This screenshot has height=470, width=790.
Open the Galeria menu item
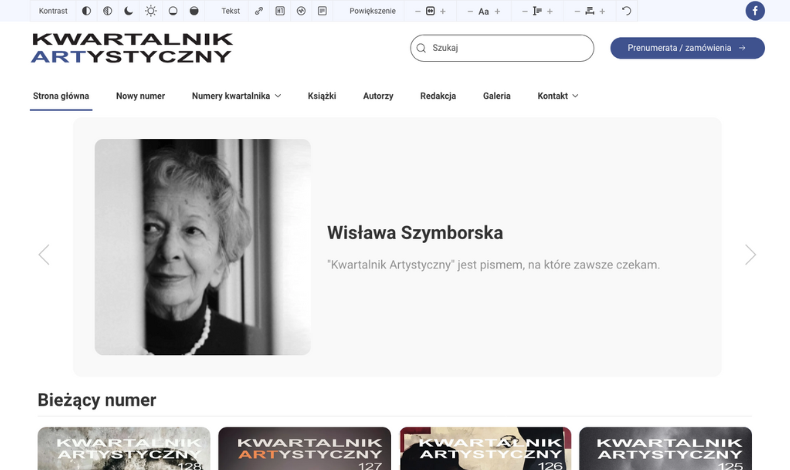coord(496,96)
